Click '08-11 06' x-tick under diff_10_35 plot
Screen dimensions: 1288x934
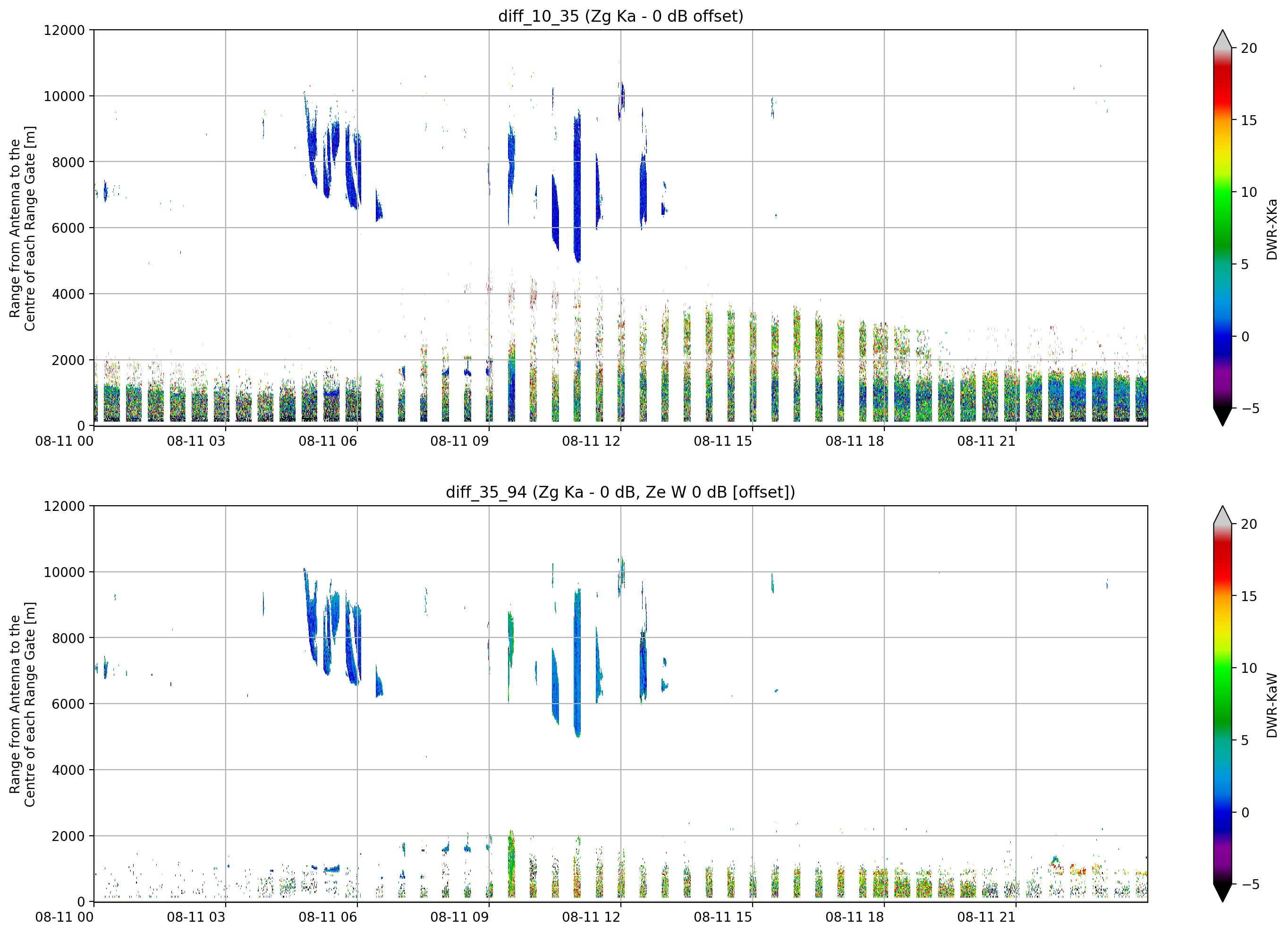coord(328,442)
